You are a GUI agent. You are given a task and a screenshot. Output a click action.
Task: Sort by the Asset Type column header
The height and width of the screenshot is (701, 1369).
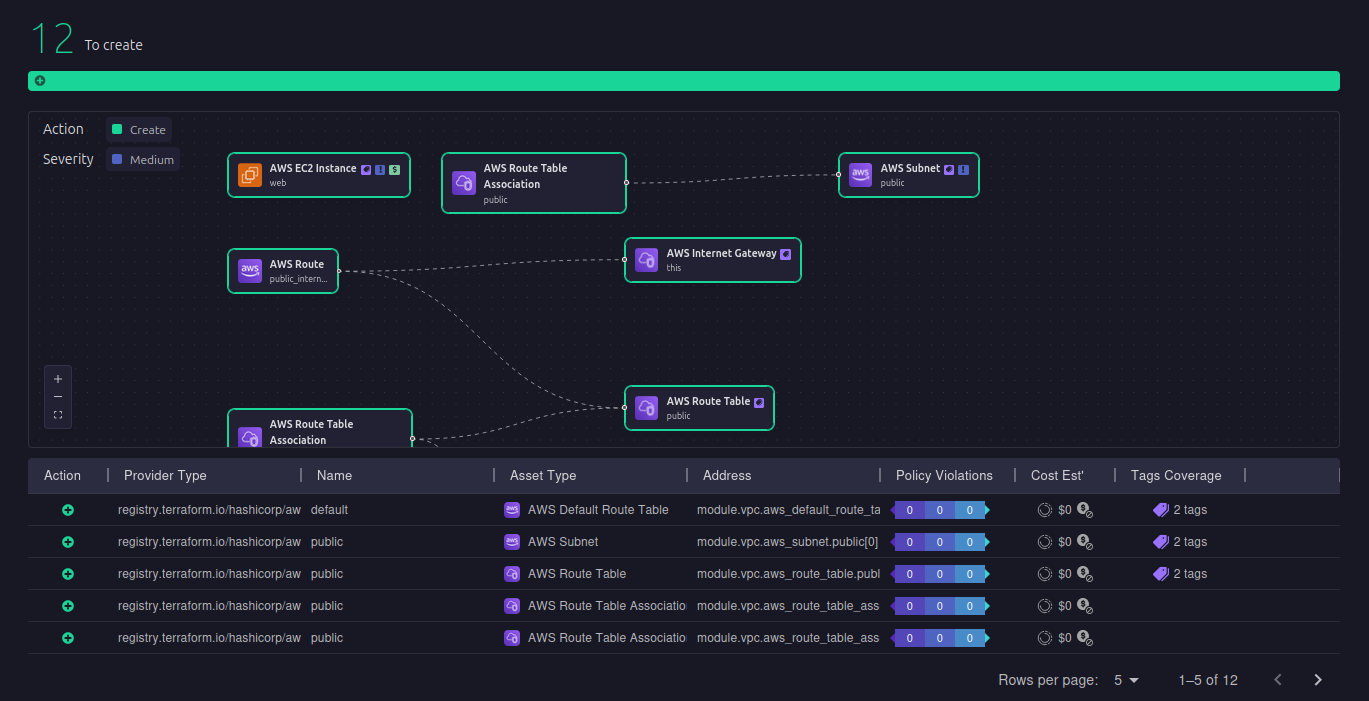543,476
